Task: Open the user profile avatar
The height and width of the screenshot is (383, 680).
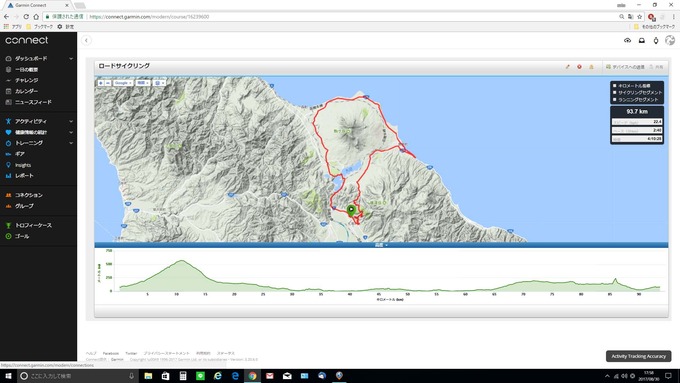Action: pos(670,40)
